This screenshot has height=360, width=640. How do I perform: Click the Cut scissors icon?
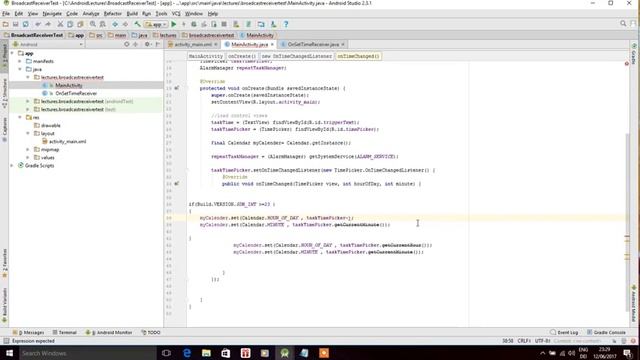(60, 24)
